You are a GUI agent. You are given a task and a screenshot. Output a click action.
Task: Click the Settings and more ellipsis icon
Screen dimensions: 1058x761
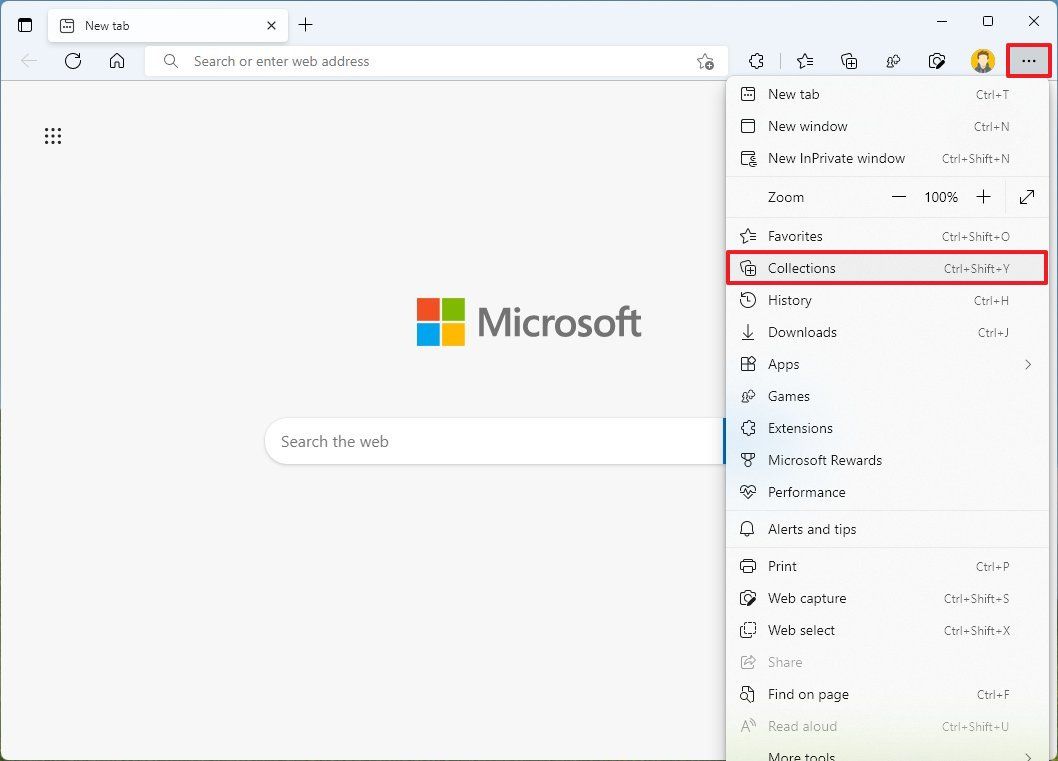pyautogui.click(x=1028, y=61)
